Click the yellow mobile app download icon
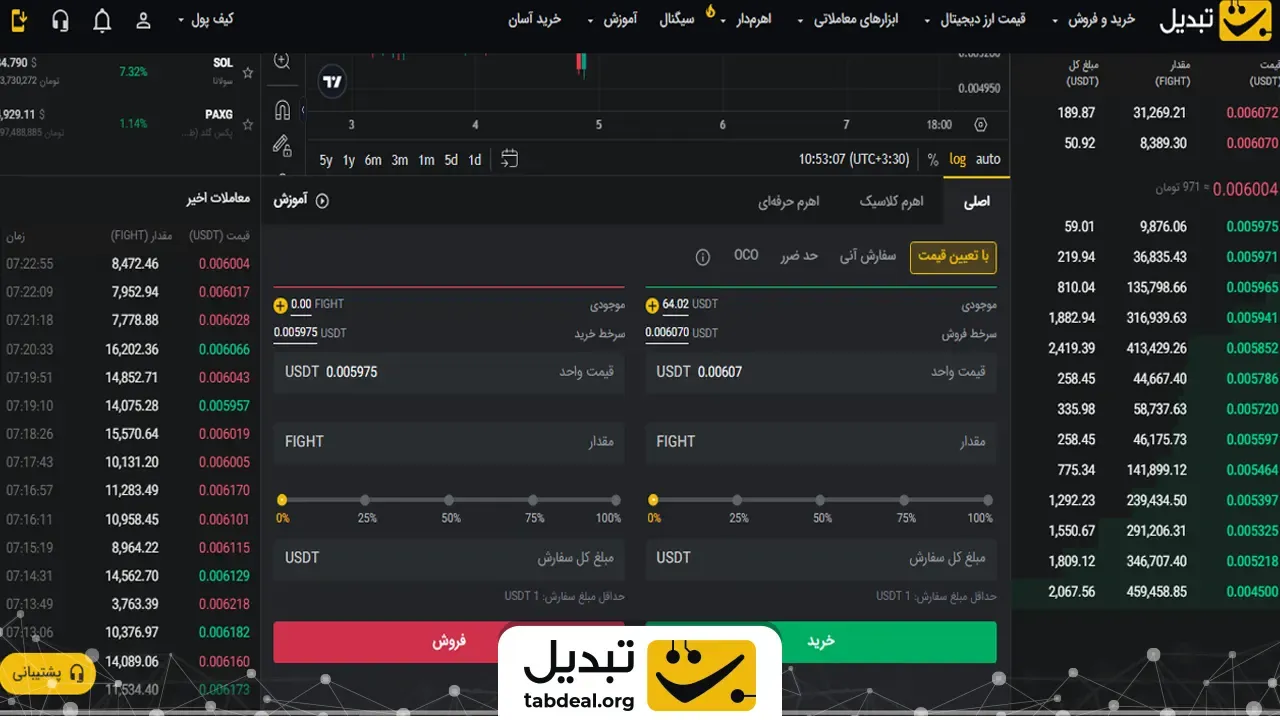The height and width of the screenshot is (720, 1280). [x=17, y=20]
